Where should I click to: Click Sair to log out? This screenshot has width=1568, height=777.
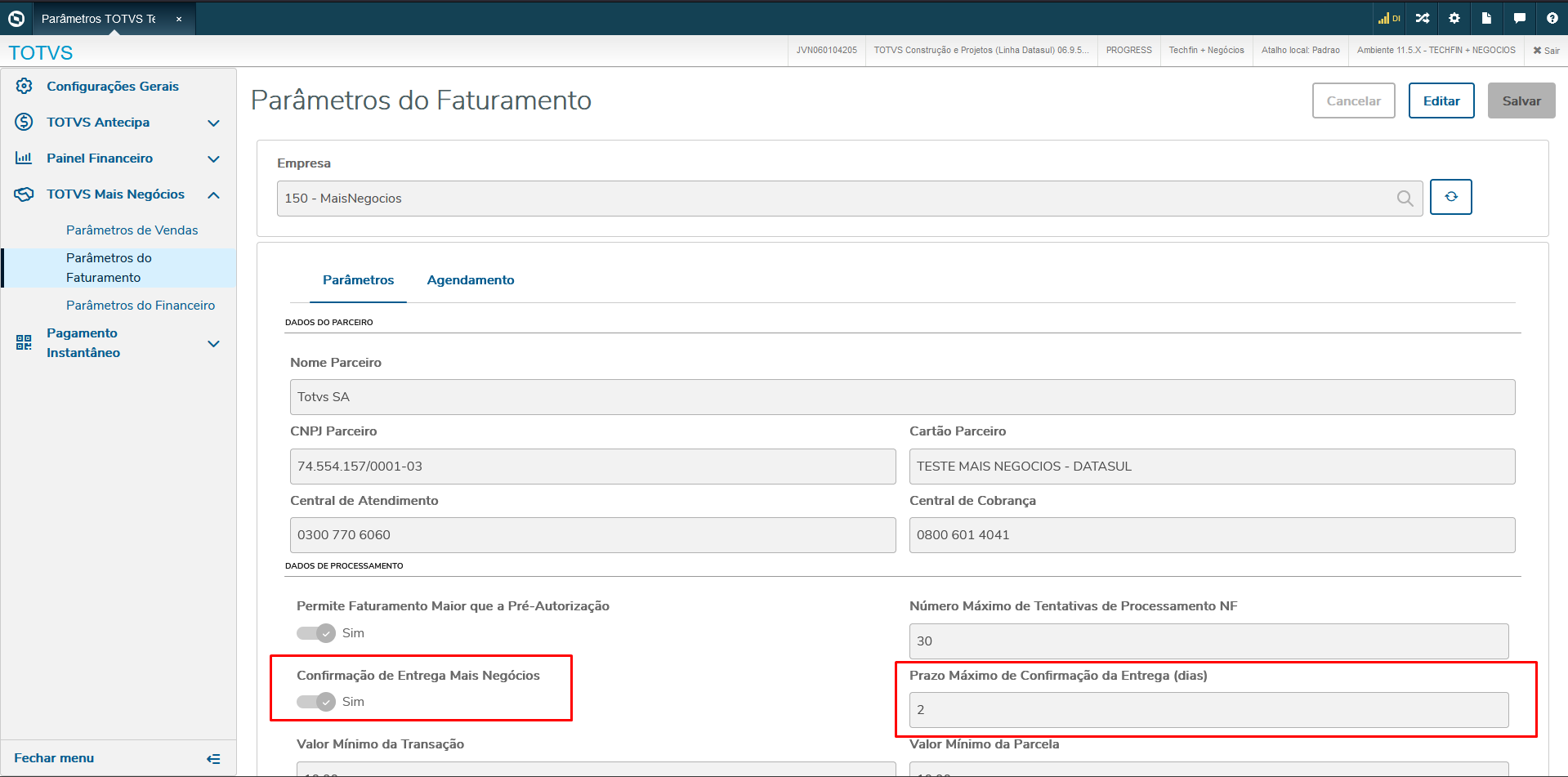click(x=1546, y=51)
